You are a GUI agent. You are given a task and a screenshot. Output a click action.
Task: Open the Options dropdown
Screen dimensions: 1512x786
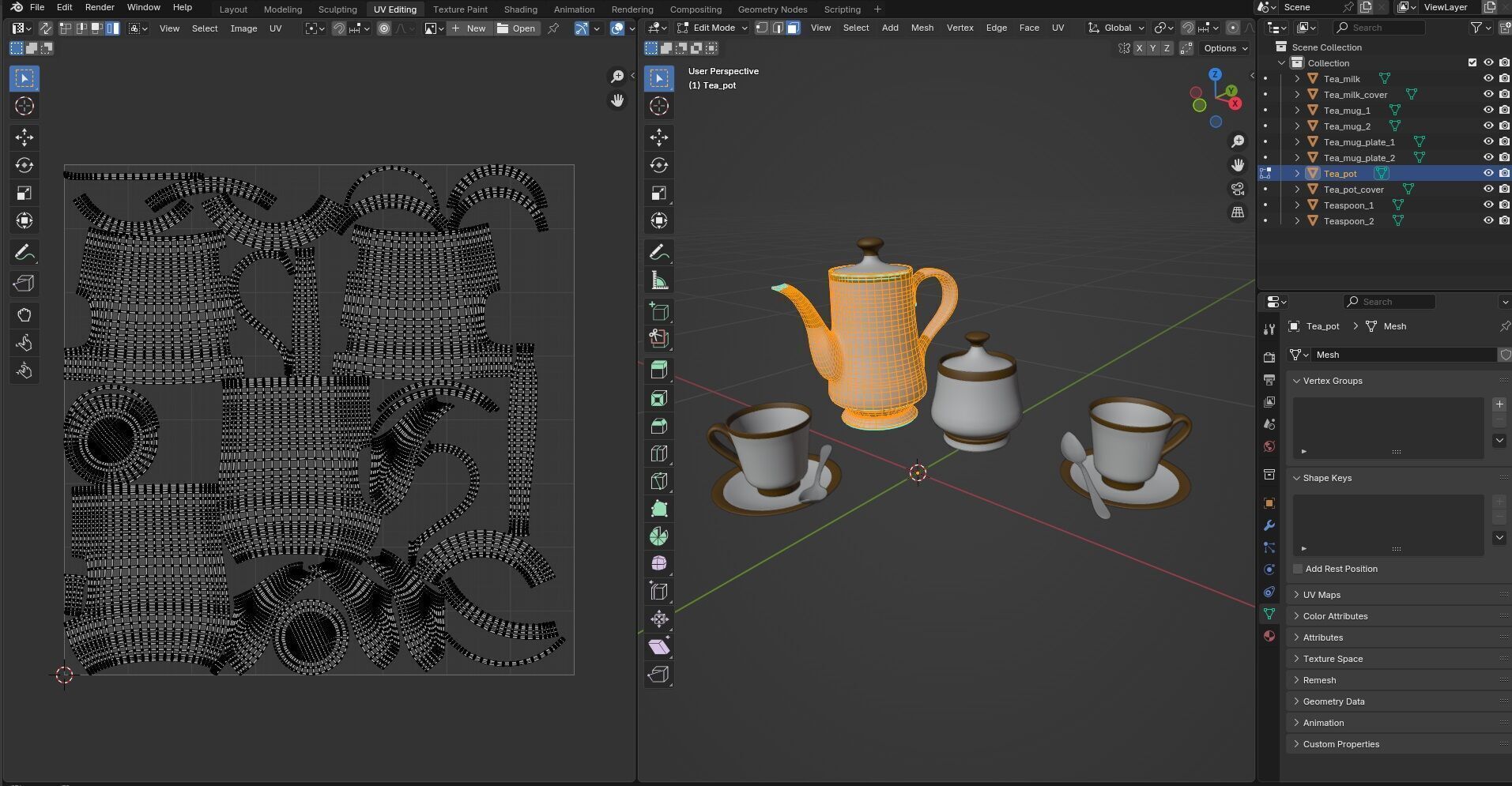tap(1224, 48)
